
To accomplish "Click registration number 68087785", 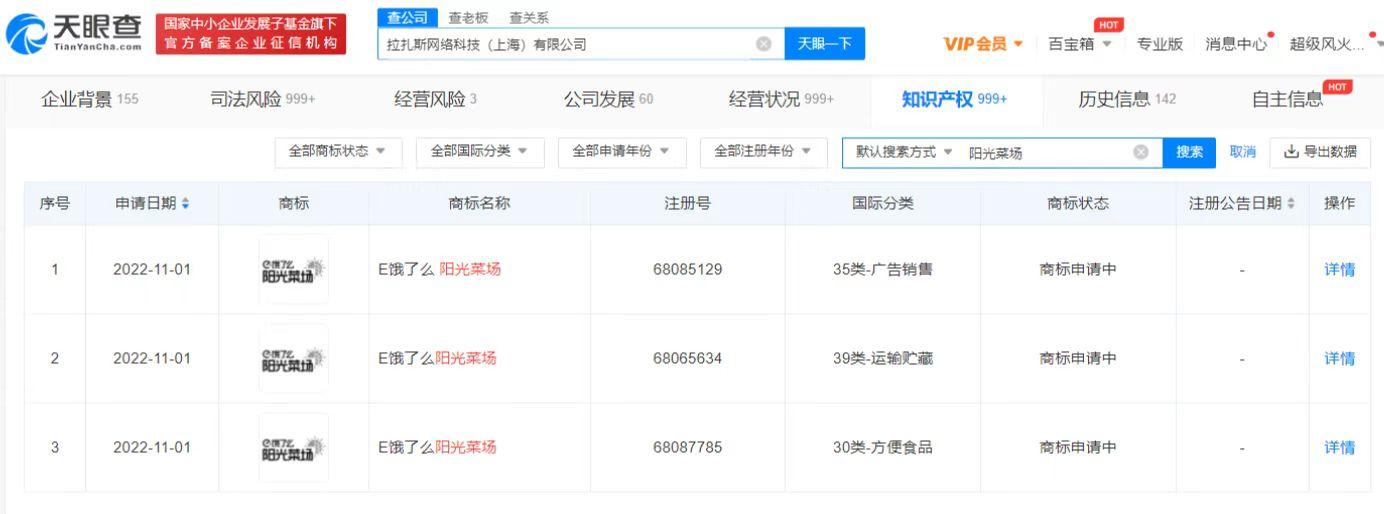I will [687, 447].
